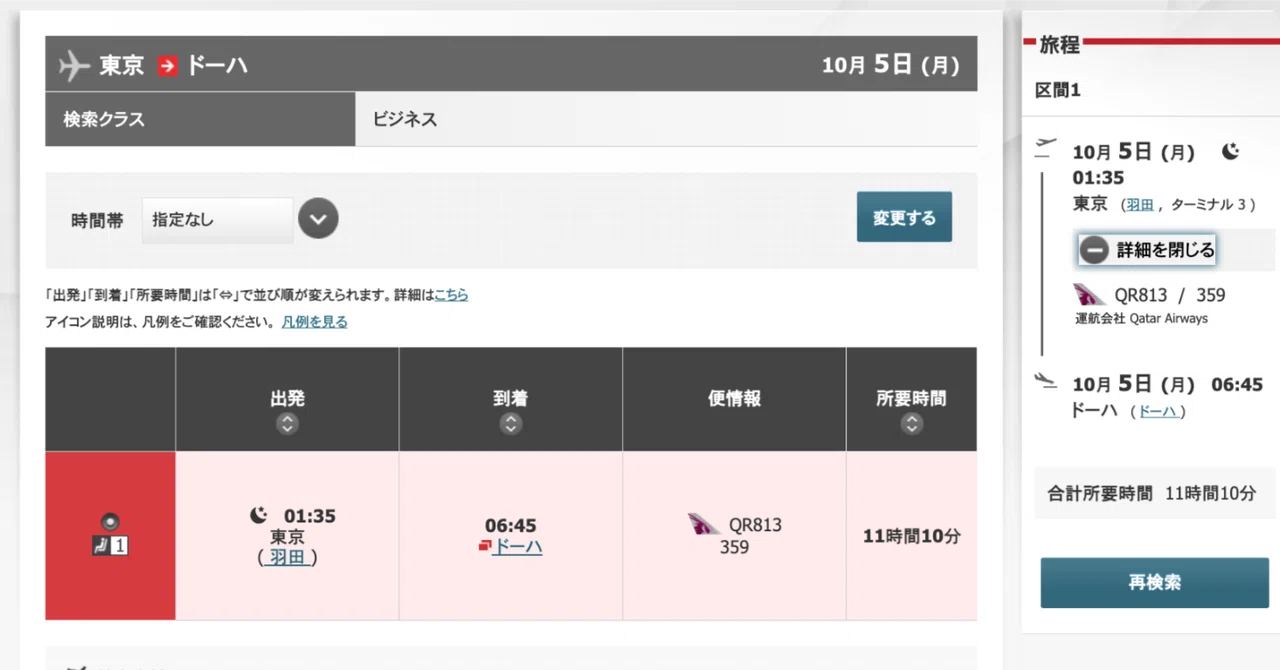
Task: Click the Qatar Airways logo in itinerary panel
Action: click(1090, 295)
